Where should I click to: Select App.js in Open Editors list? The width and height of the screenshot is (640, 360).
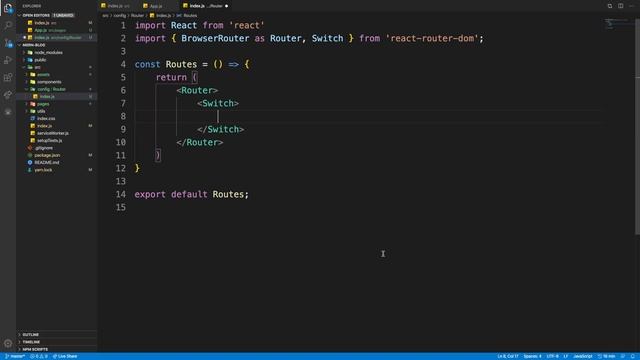57,30
